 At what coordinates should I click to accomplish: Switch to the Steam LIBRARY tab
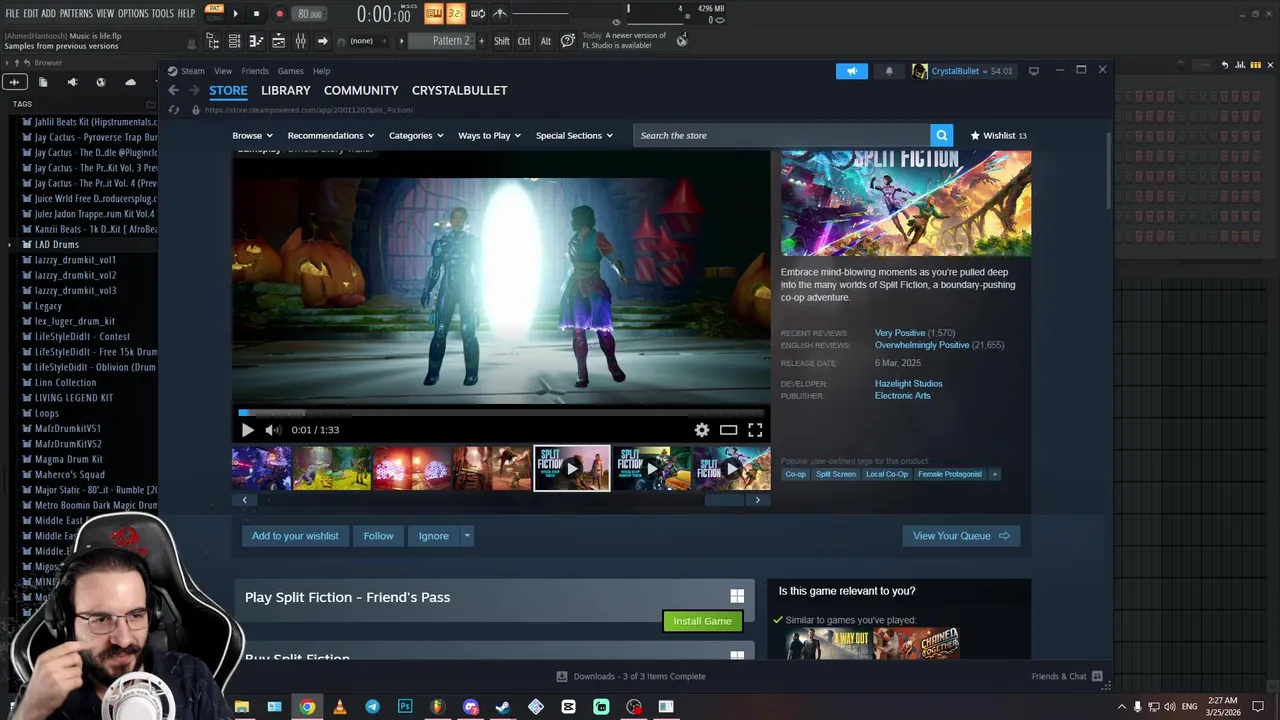[x=286, y=90]
